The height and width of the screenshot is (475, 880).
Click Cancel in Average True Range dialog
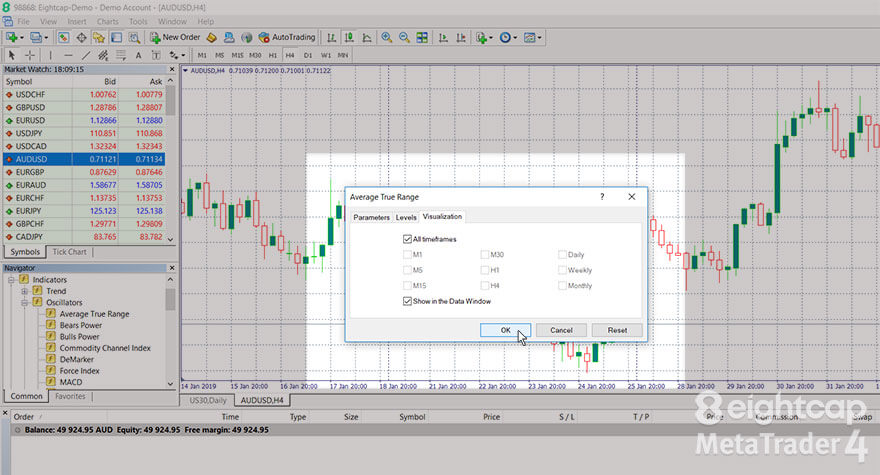[x=561, y=330]
